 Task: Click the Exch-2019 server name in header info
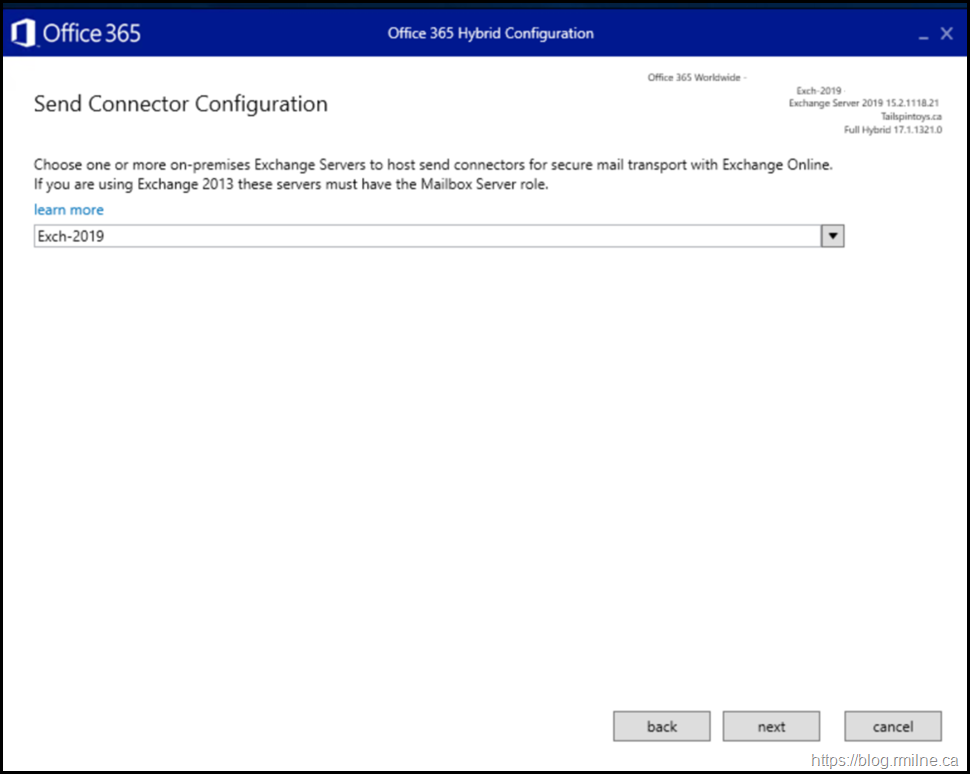(x=819, y=91)
